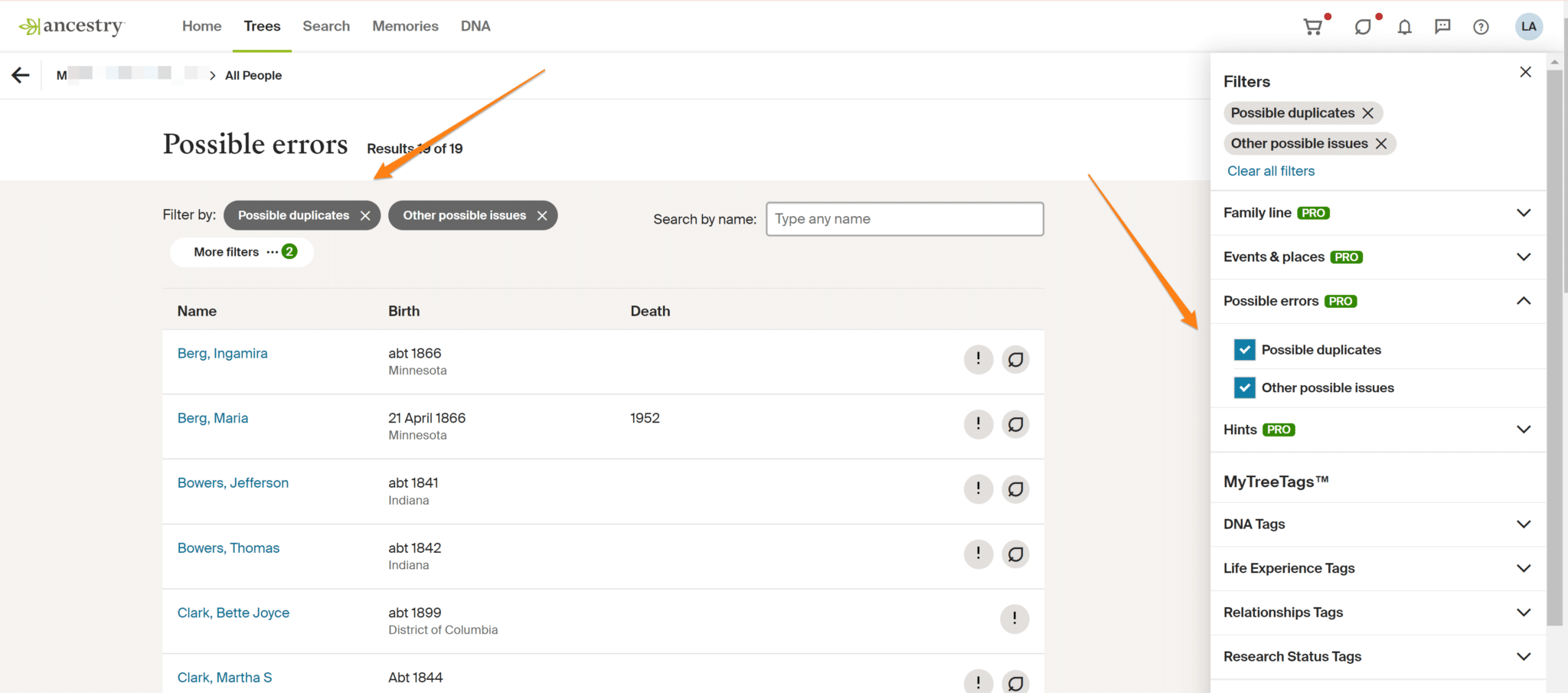Viewport: 1568px width, 693px height.
Task: View hint leaf for Clark, Martha S
Action: click(x=1015, y=682)
